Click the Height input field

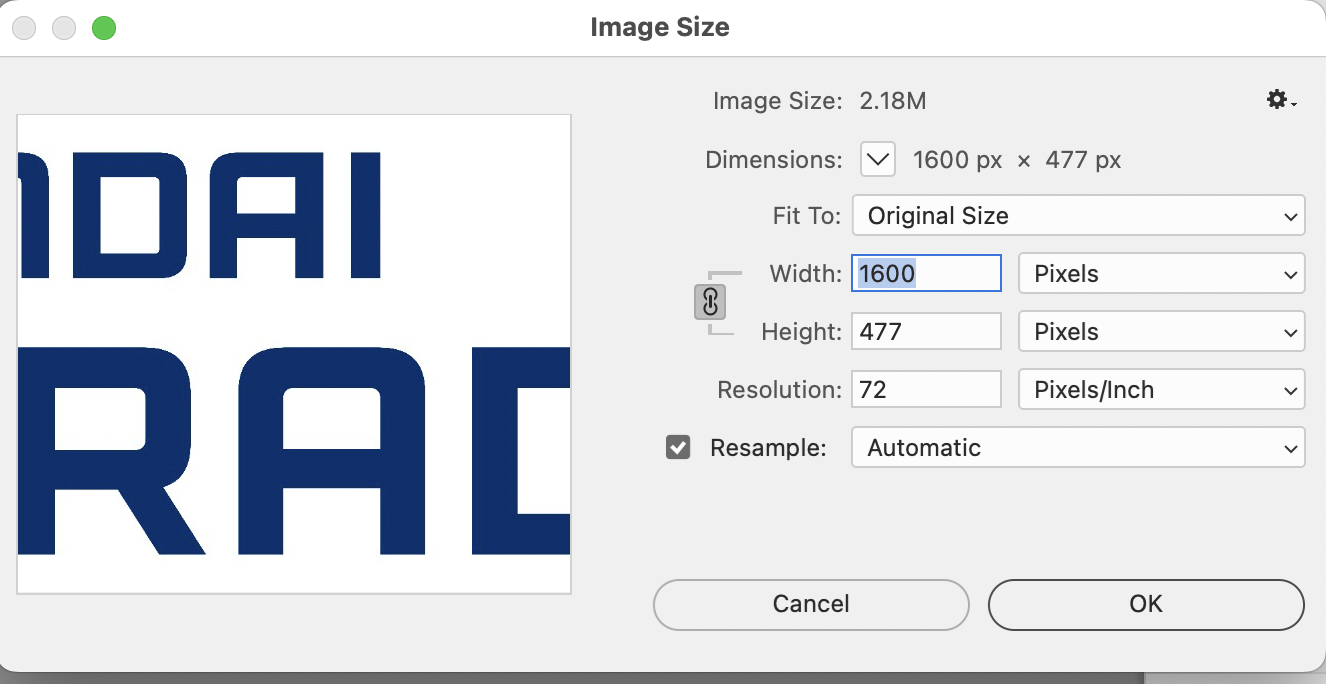[x=926, y=332]
